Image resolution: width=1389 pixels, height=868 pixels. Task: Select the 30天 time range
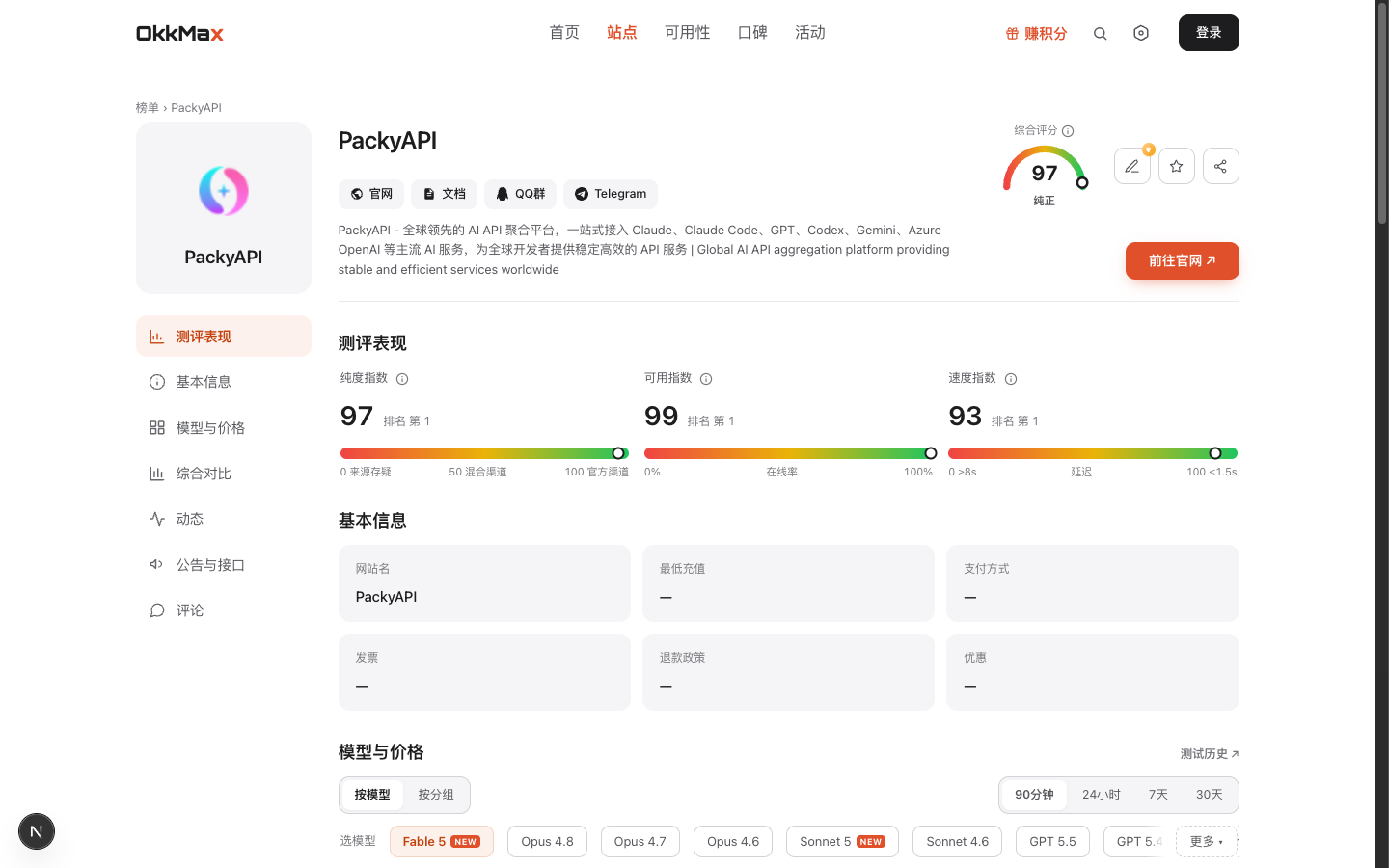click(1210, 795)
